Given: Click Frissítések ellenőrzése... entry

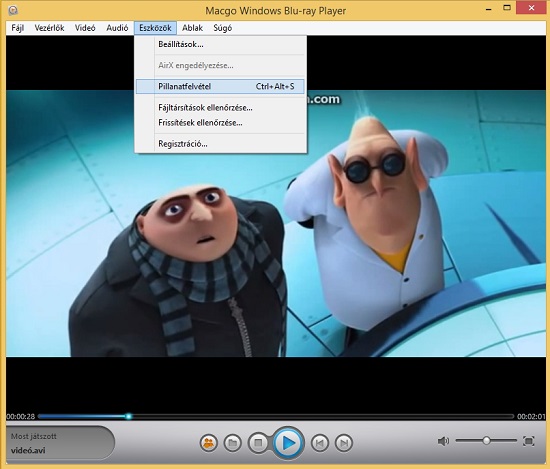Looking at the screenshot, I should pyautogui.click(x=220, y=123).
